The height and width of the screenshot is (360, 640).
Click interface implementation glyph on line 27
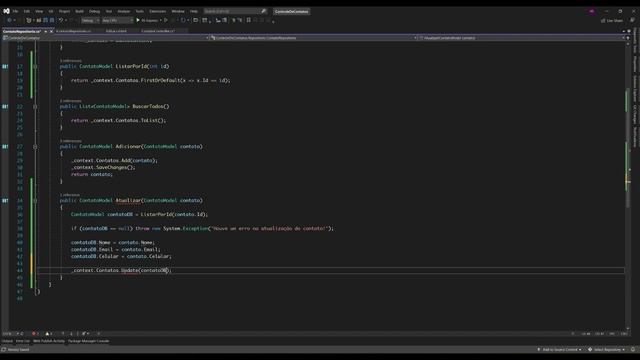click(x=5, y=147)
